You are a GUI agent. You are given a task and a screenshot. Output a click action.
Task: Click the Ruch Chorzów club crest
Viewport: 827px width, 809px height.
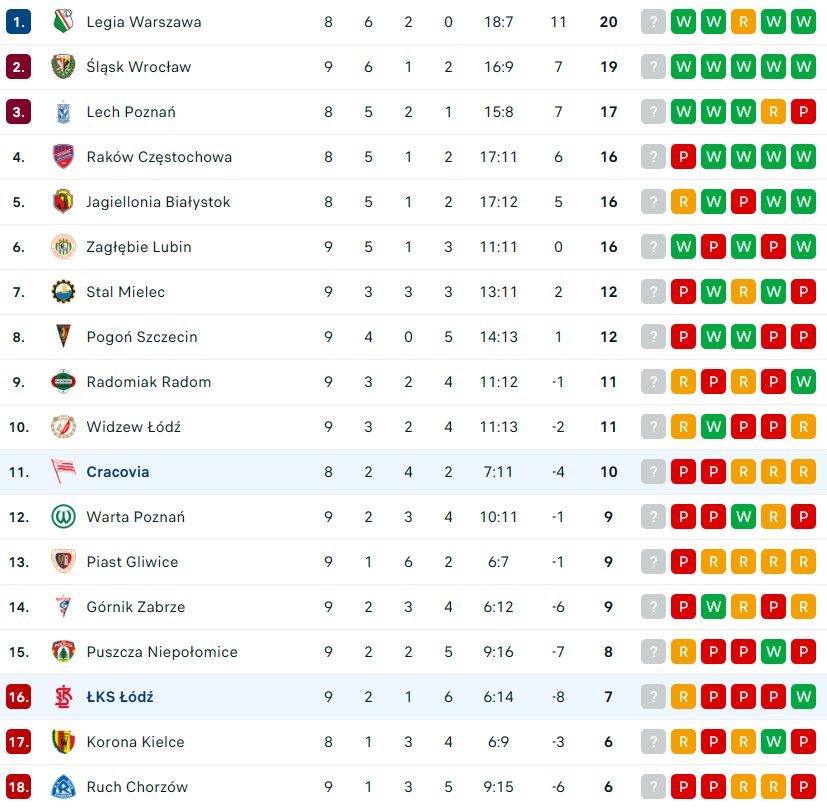click(x=63, y=787)
